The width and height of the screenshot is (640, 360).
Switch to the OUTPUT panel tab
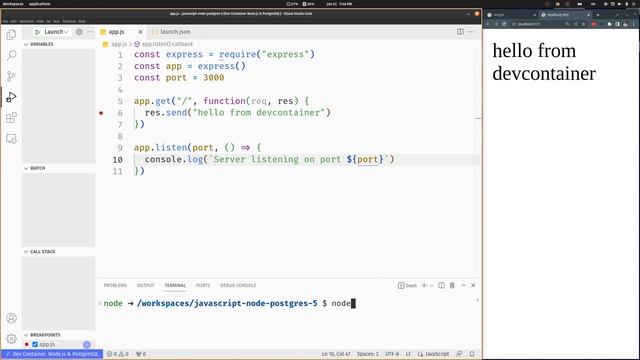145,285
